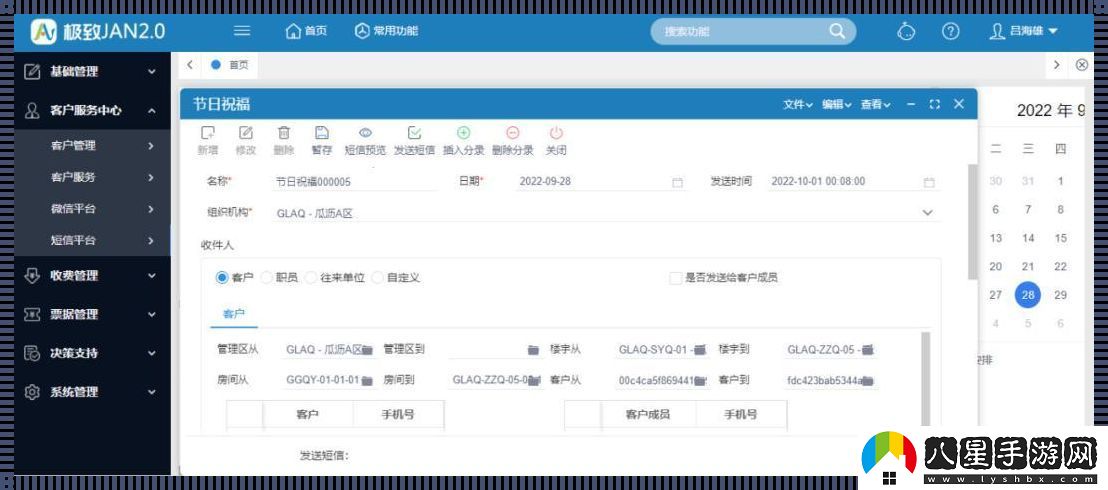Select the 客户 tab under recipients
Image resolution: width=1108 pixels, height=490 pixels.
pos(234,314)
